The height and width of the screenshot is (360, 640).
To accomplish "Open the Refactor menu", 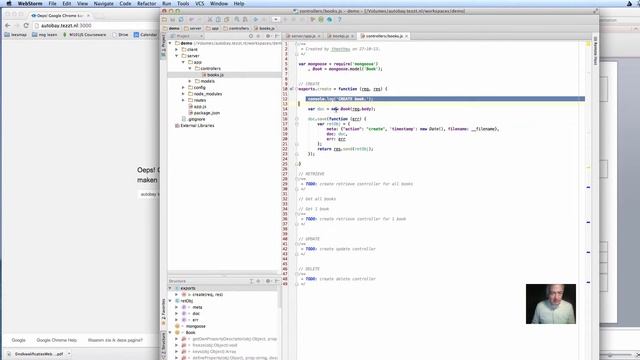I will coord(147,4).
